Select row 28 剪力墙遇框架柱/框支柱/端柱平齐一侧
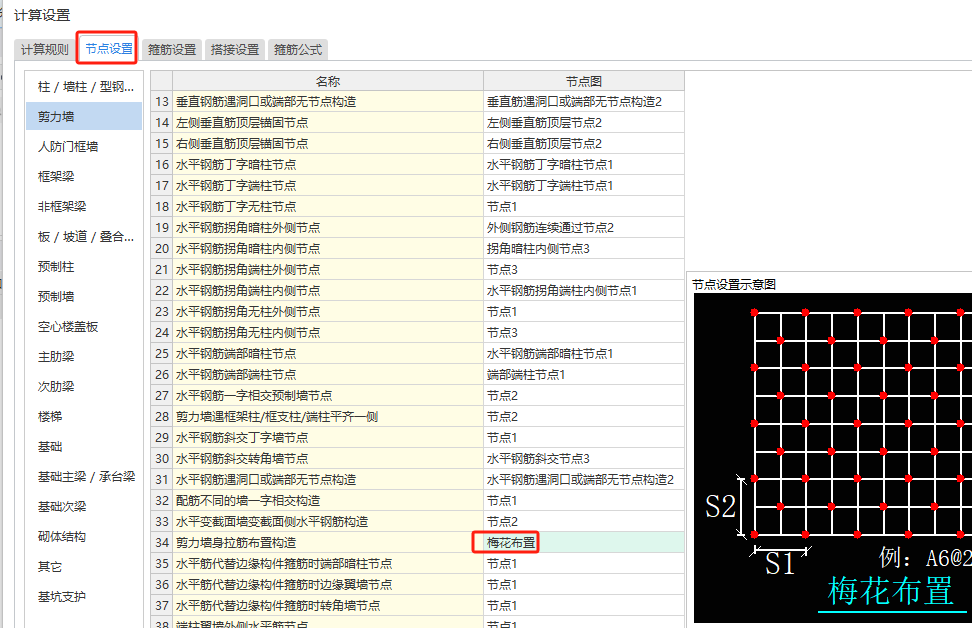 (418, 417)
